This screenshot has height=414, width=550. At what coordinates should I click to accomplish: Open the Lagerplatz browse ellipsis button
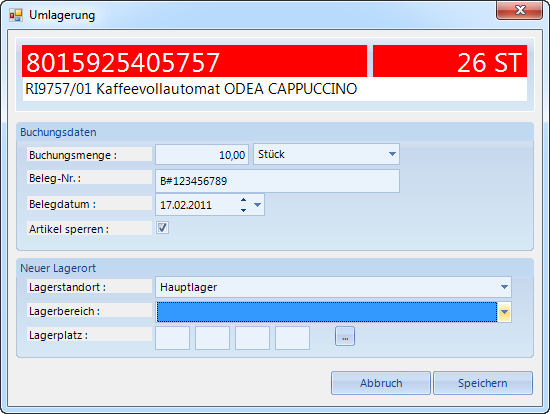345,336
